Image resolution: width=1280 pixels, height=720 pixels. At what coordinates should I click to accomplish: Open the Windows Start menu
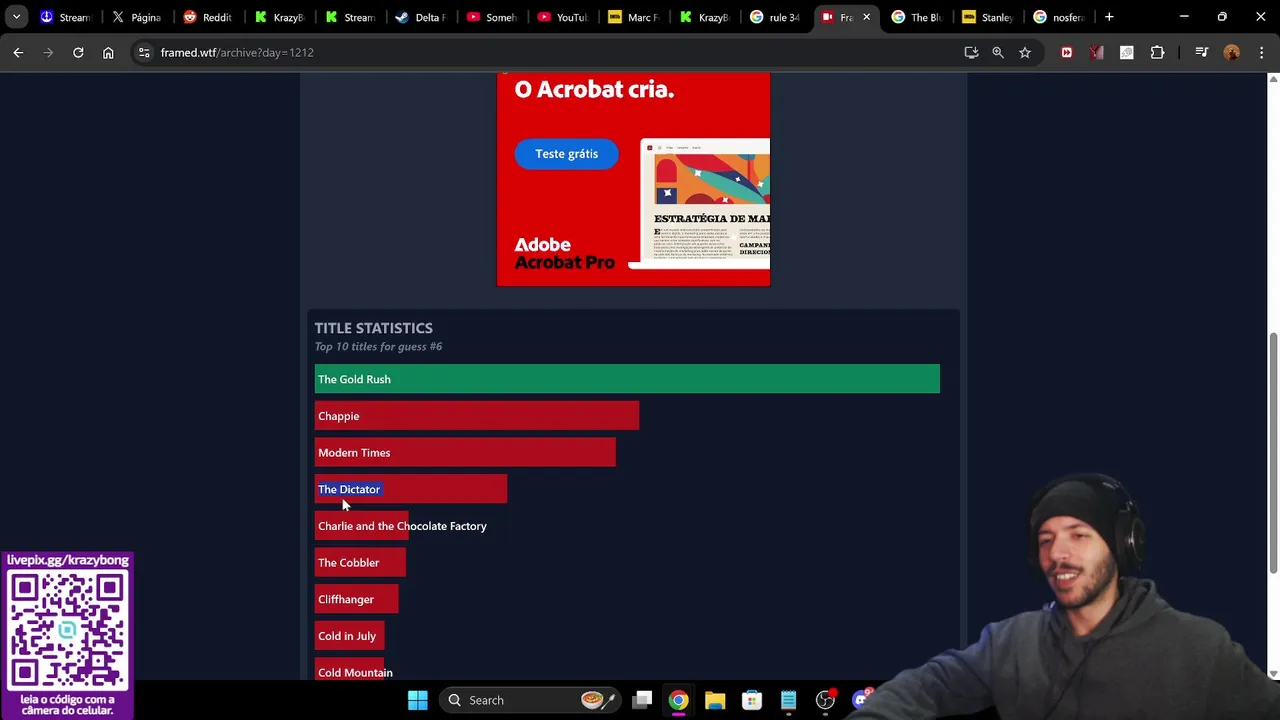[418, 700]
